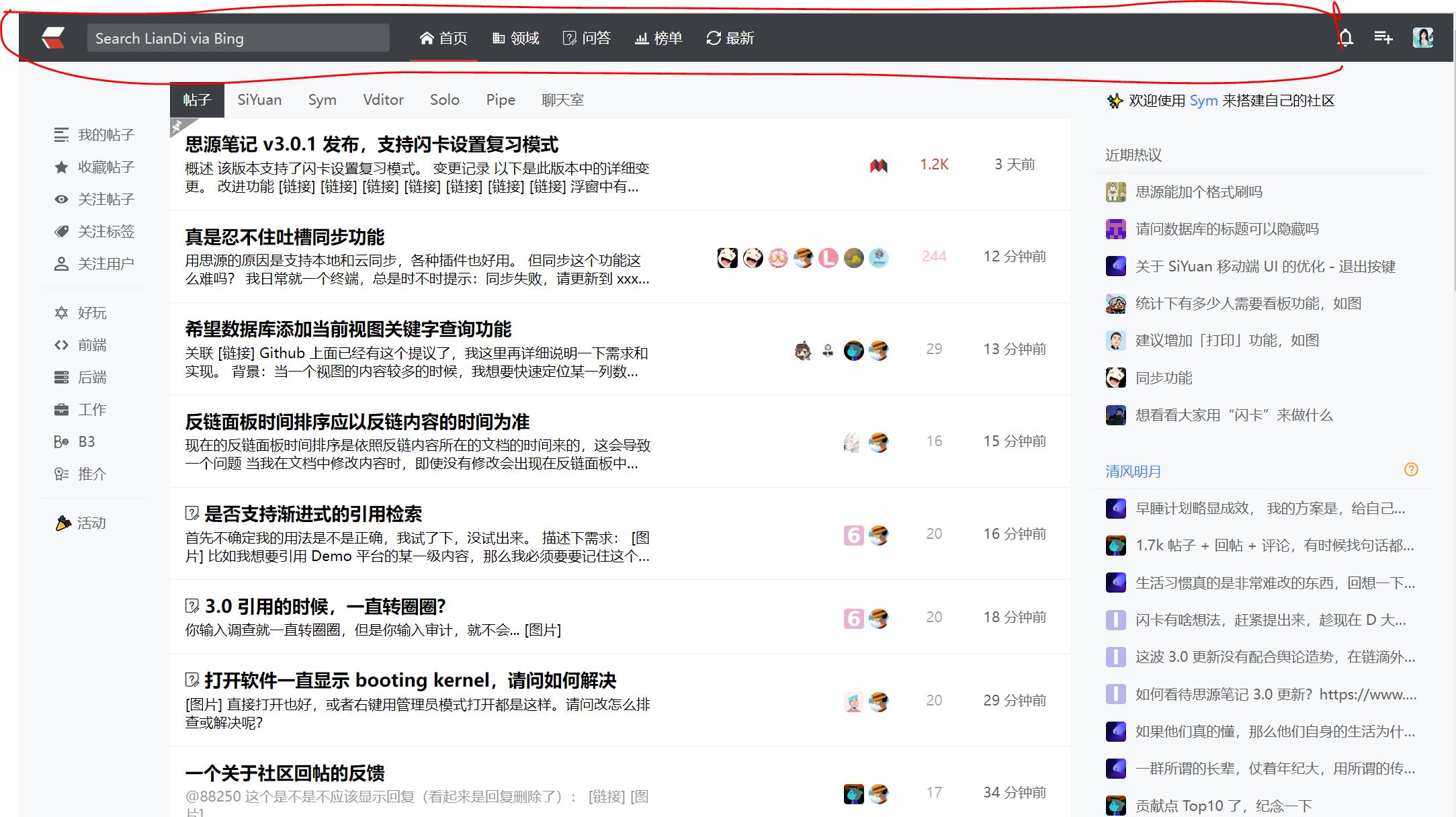Open post 真是忍不住吐槽同步功能
Viewport: 1456px width, 817px height.
point(285,237)
